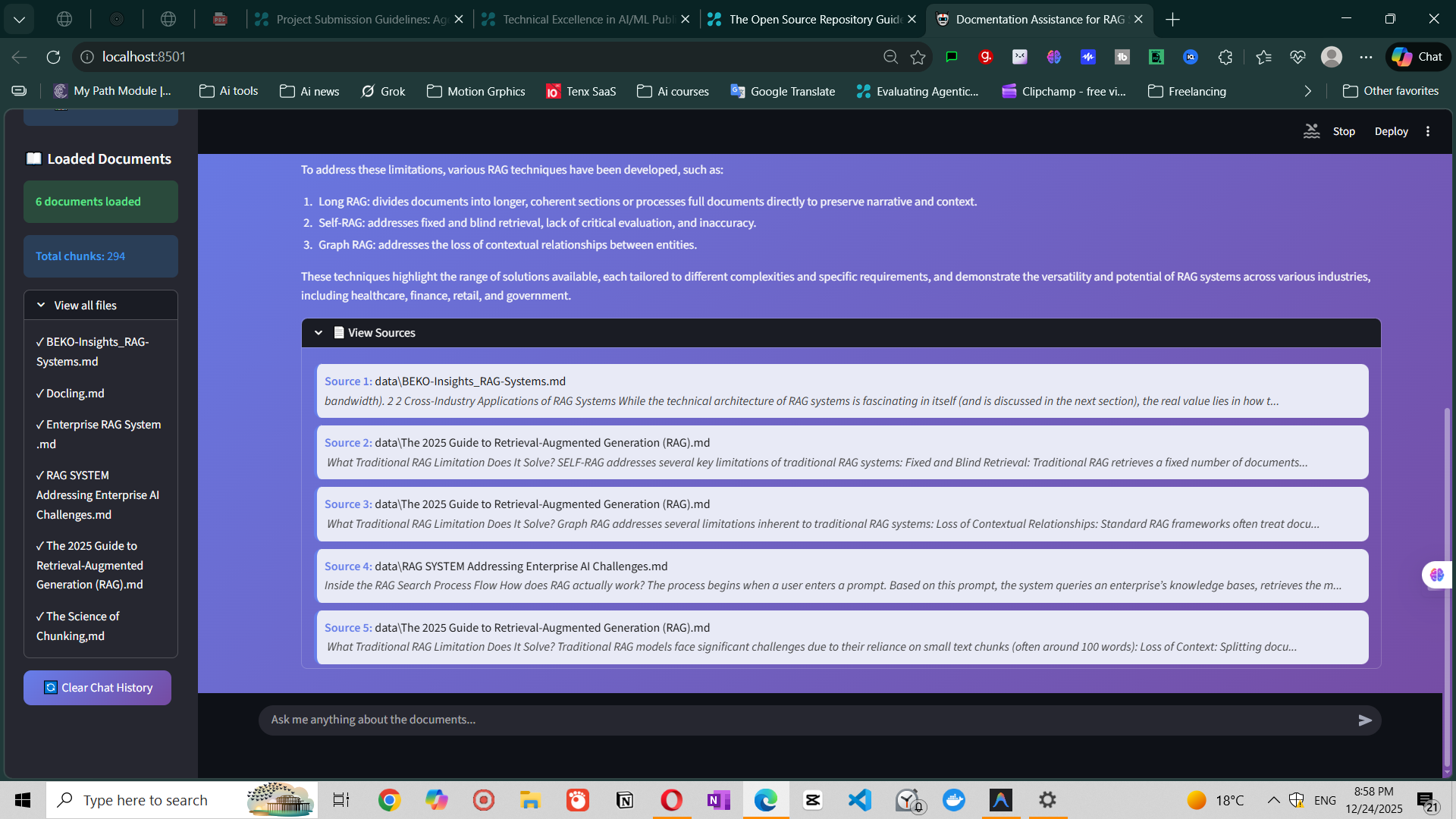Click the browser refresh icon
This screenshot has width=1456, height=819.
coord(53,57)
